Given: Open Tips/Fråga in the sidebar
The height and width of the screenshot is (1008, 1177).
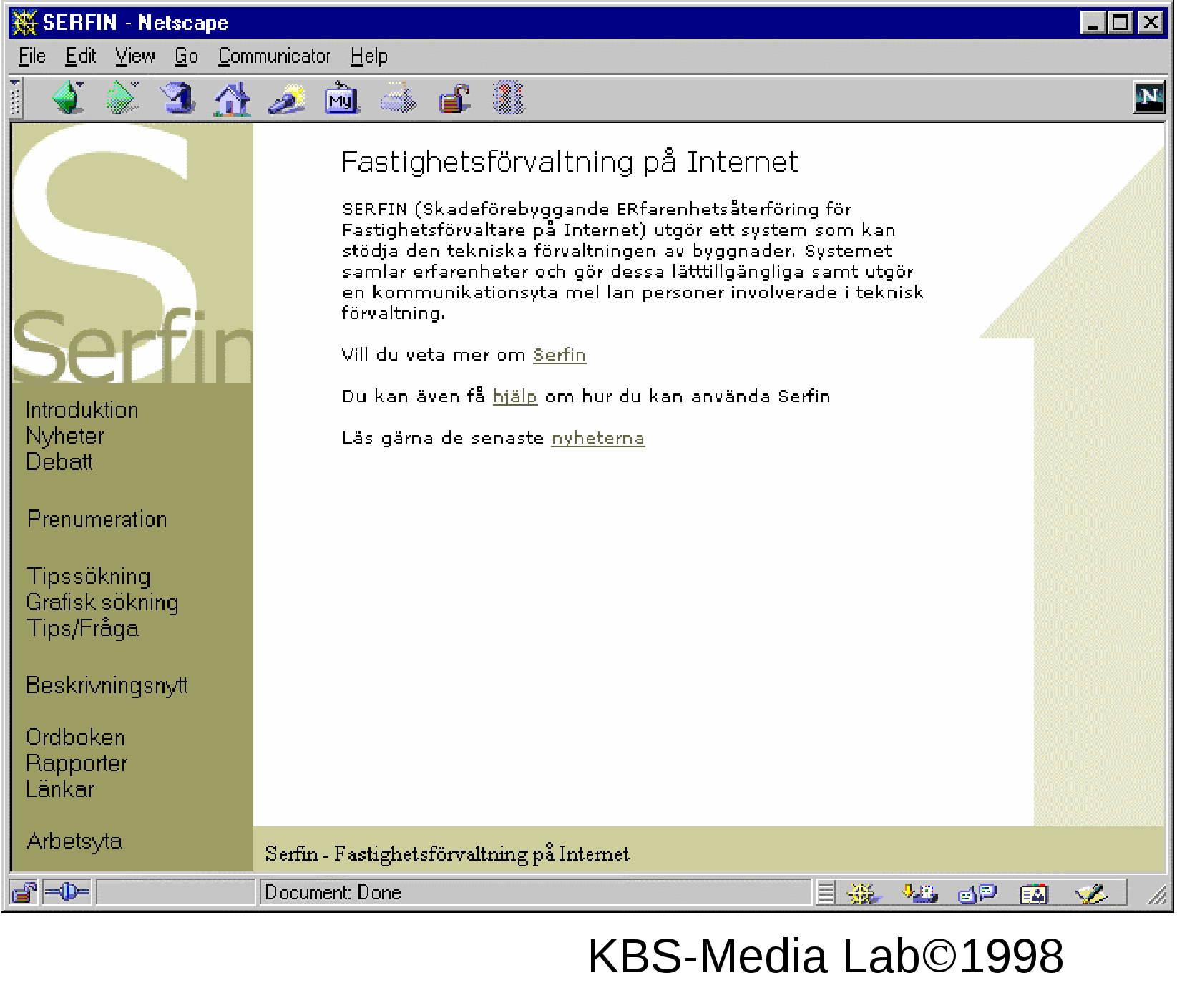Looking at the screenshot, I should tap(83, 628).
